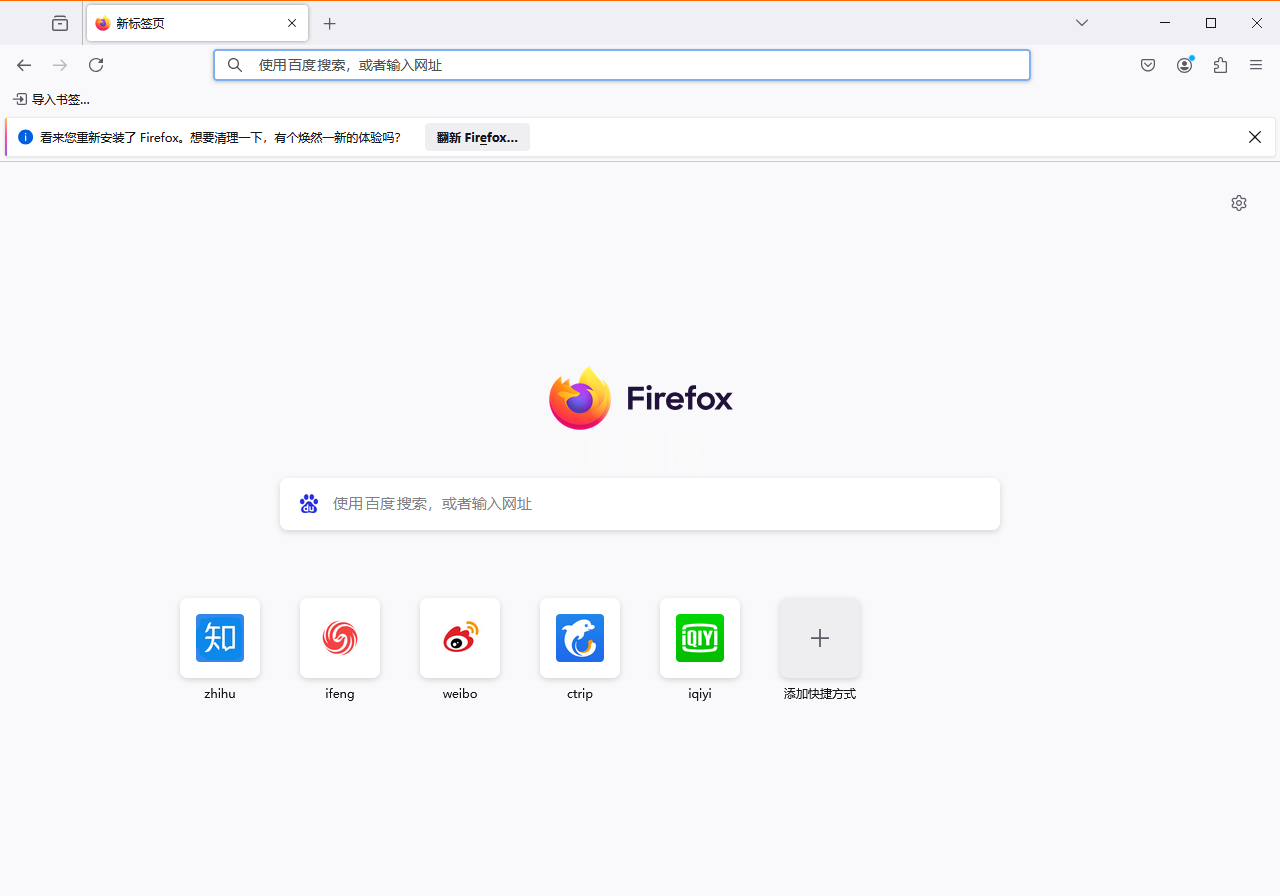Close the Firefox window
1280x896 pixels.
pyautogui.click(x=1257, y=23)
